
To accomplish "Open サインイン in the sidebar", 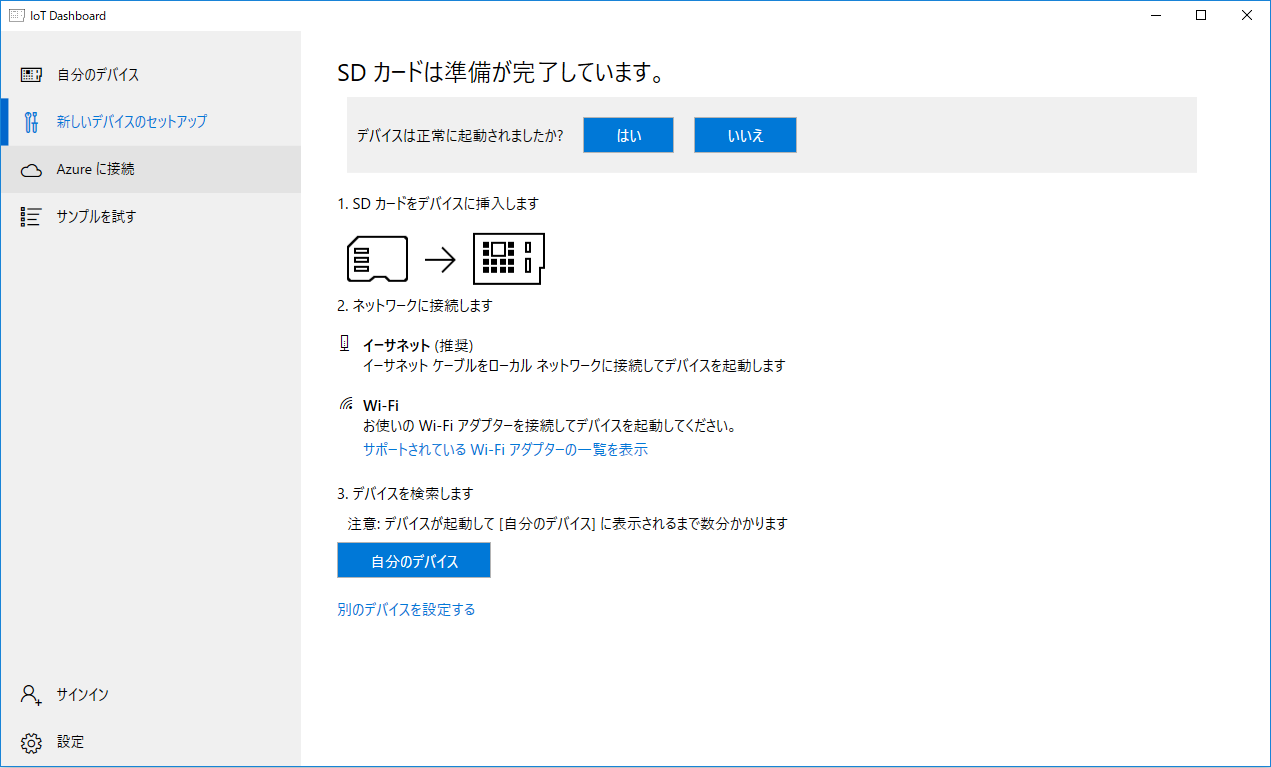I will pos(151,695).
